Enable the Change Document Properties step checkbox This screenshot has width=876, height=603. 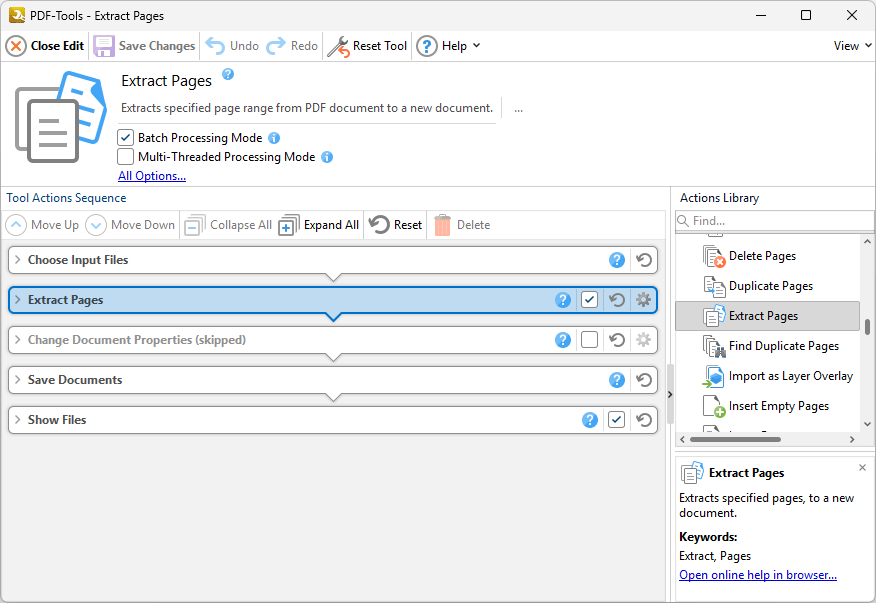tap(590, 340)
